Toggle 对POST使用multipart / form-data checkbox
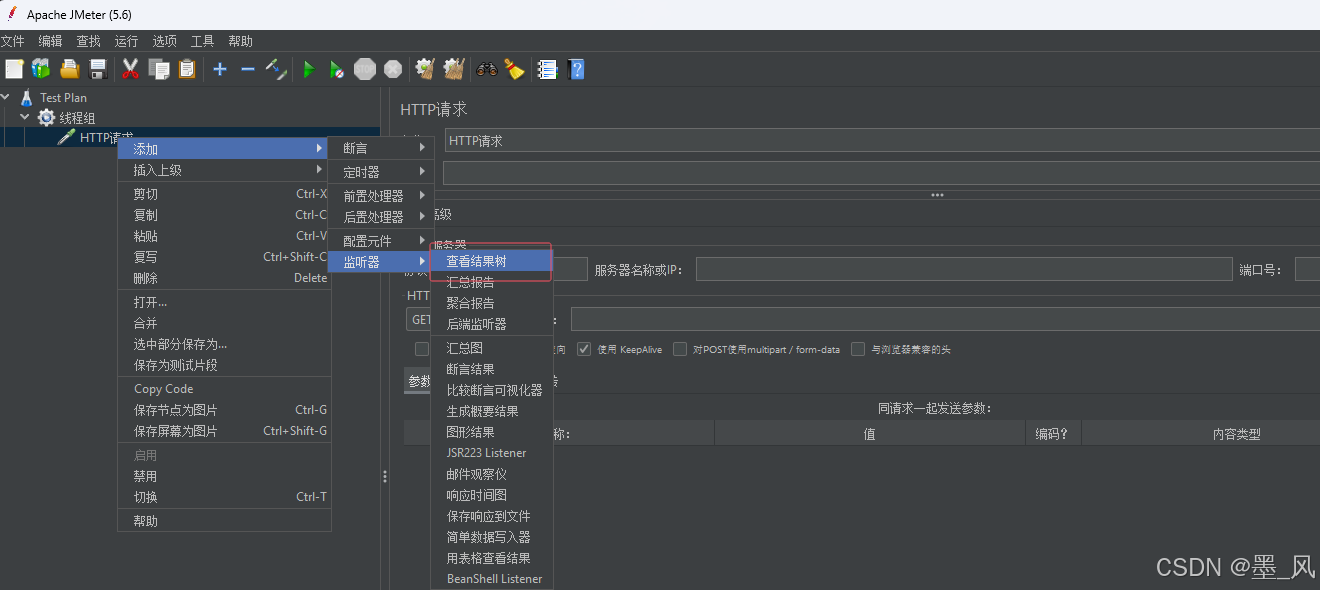Image resolution: width=1320 pixels, height=590 pixels. (680, 349)
